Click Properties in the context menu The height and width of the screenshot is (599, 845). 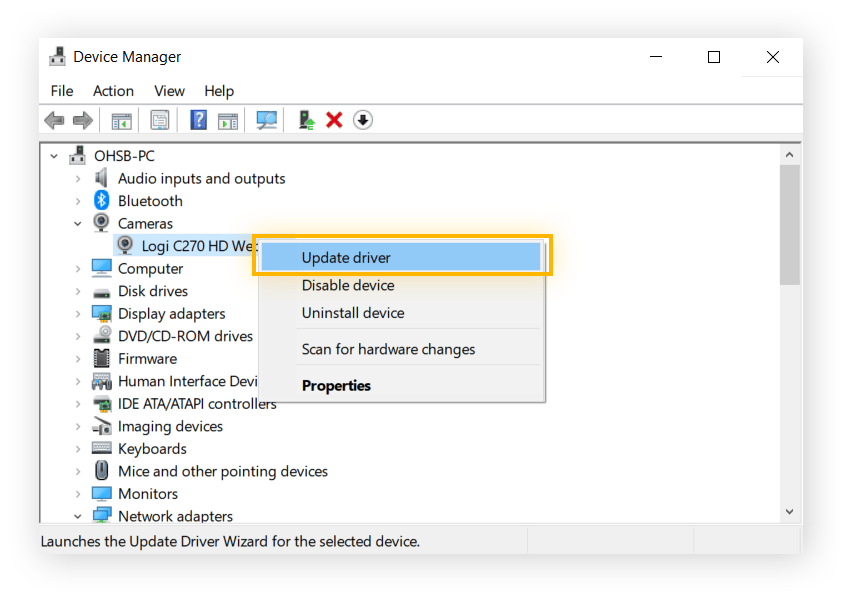[336, 386]
